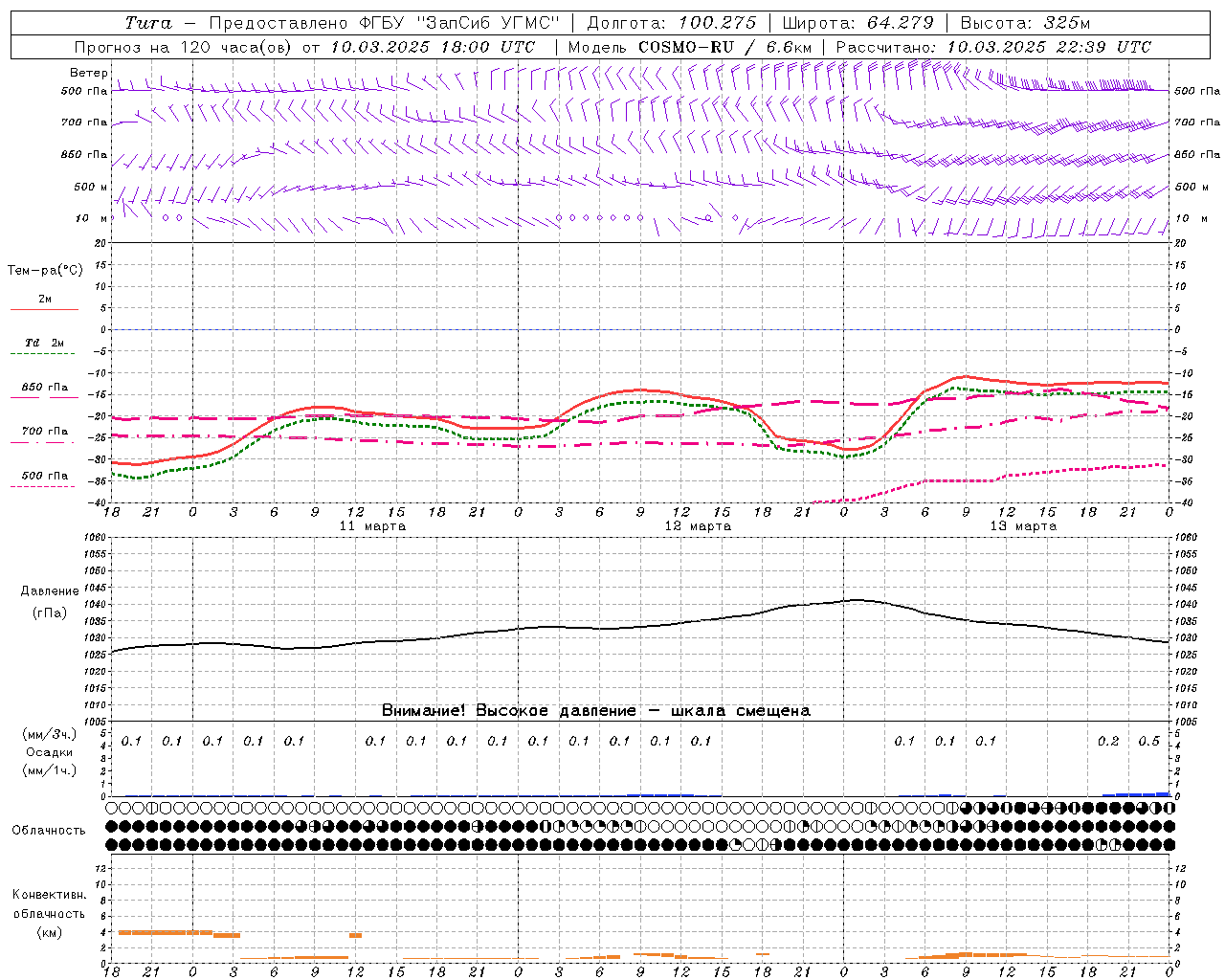
Task: Click the "(мм/3ч.)" precipitation unit label
Action: pyautogui.click(x=49, y=734)
